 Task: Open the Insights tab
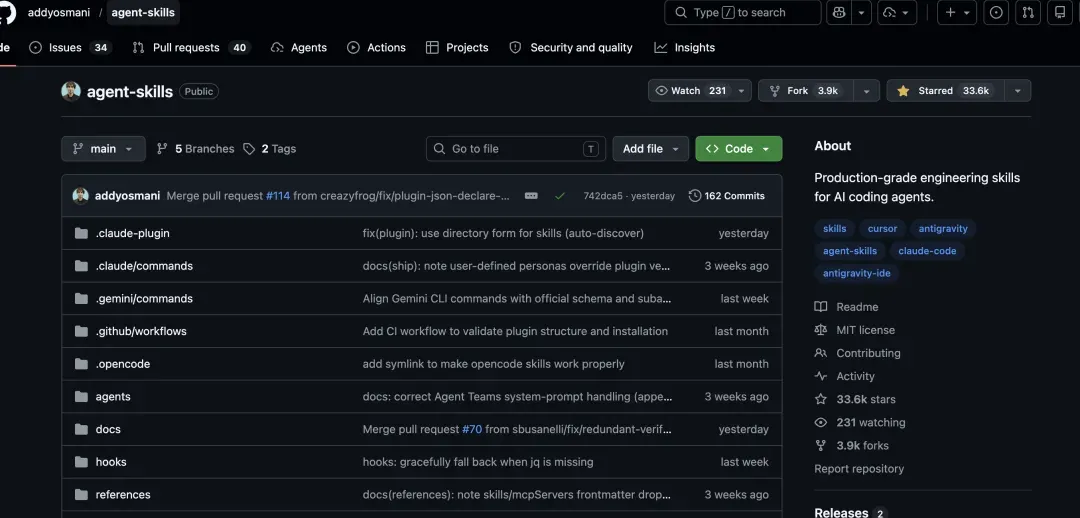point(685,48)
